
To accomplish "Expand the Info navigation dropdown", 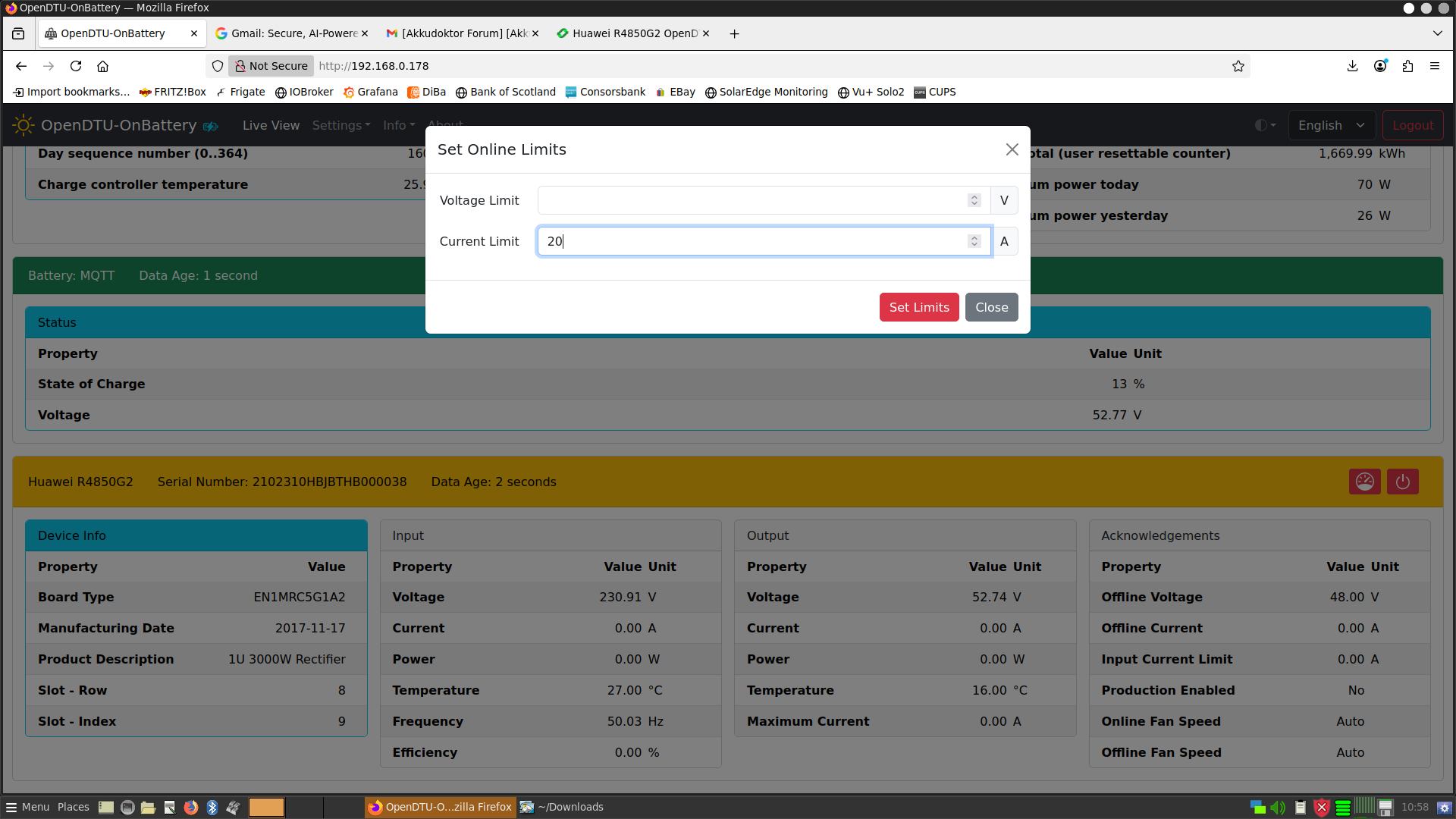I will pos(399,125).
